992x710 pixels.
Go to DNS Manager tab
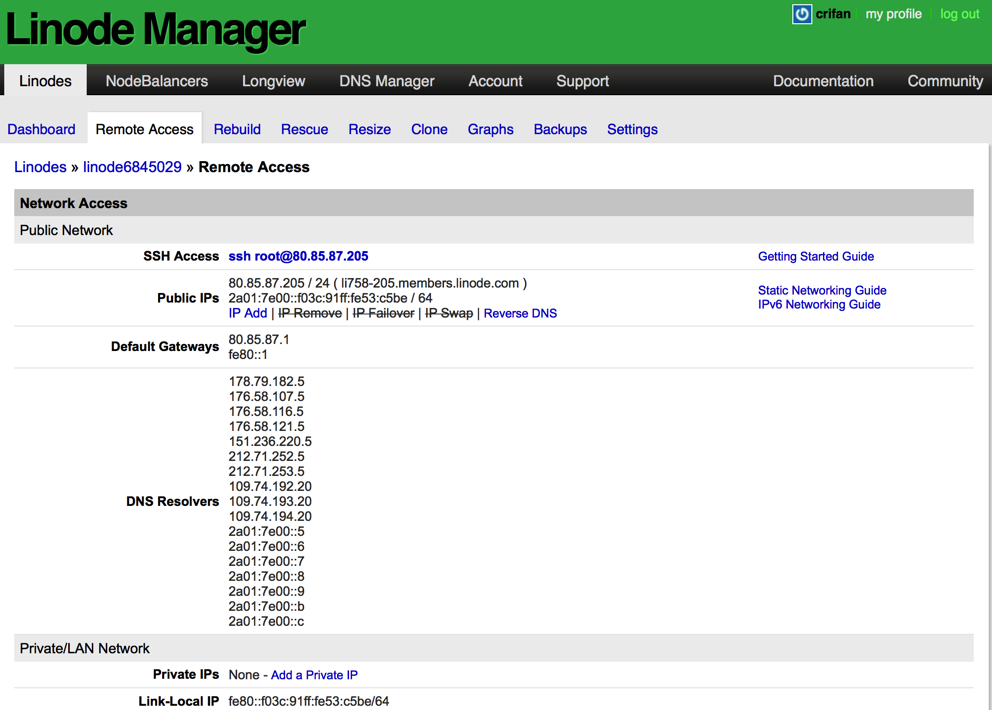[387, 81]
